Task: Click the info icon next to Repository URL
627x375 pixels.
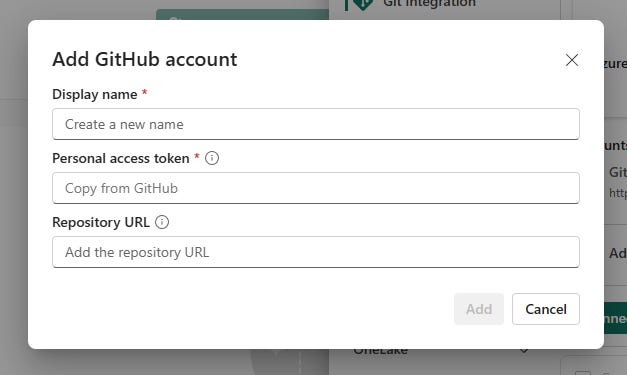Action: [162, 222]
